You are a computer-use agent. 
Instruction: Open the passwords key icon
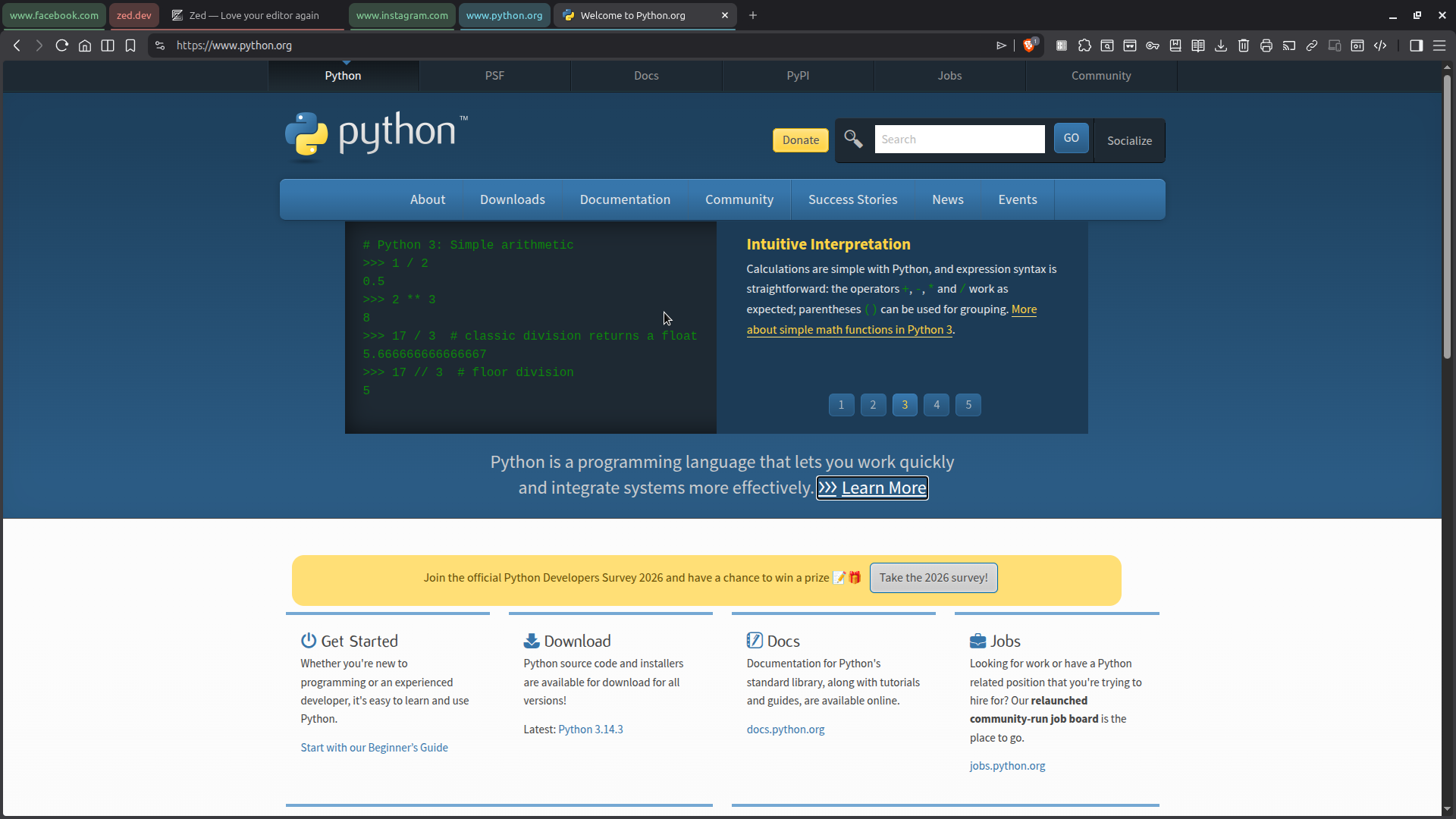1153,45
